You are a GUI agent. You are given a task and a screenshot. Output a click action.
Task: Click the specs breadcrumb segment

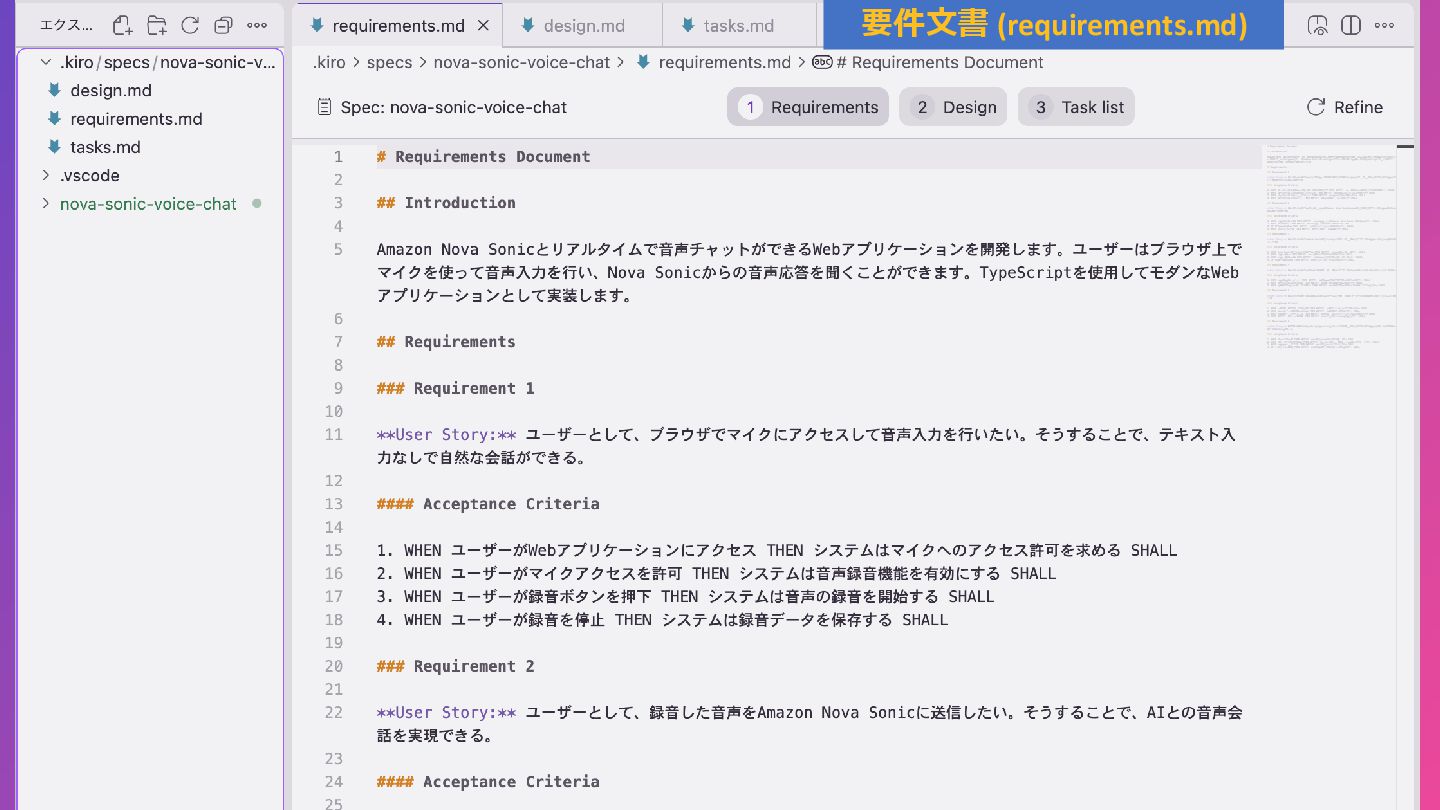(389, 62)
